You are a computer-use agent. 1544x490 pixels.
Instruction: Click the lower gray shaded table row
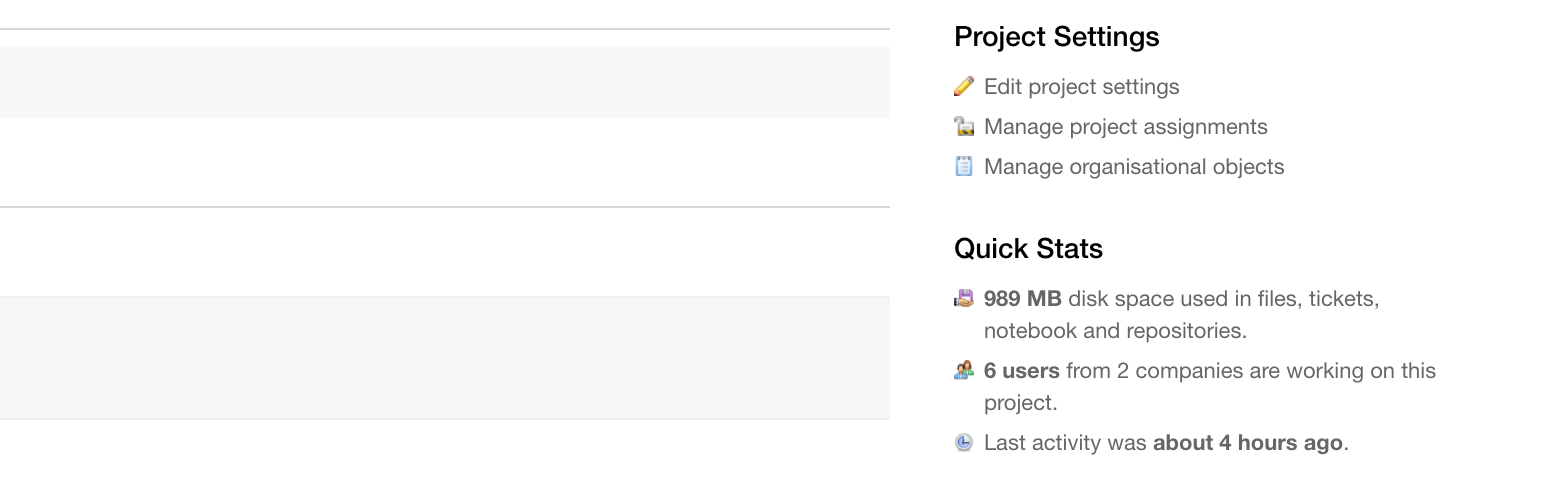445,357
